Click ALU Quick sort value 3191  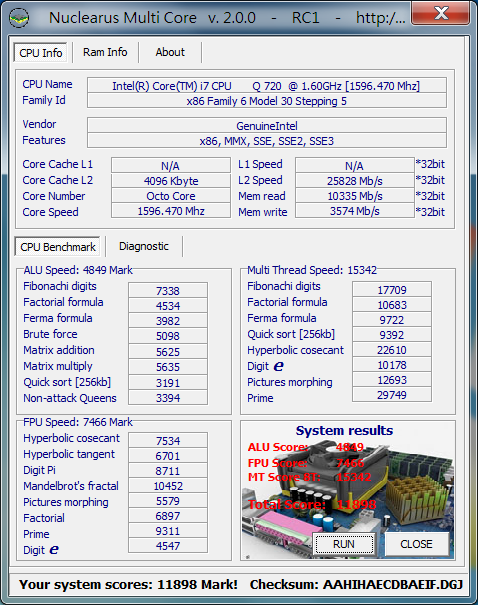(x=168, y=383)
